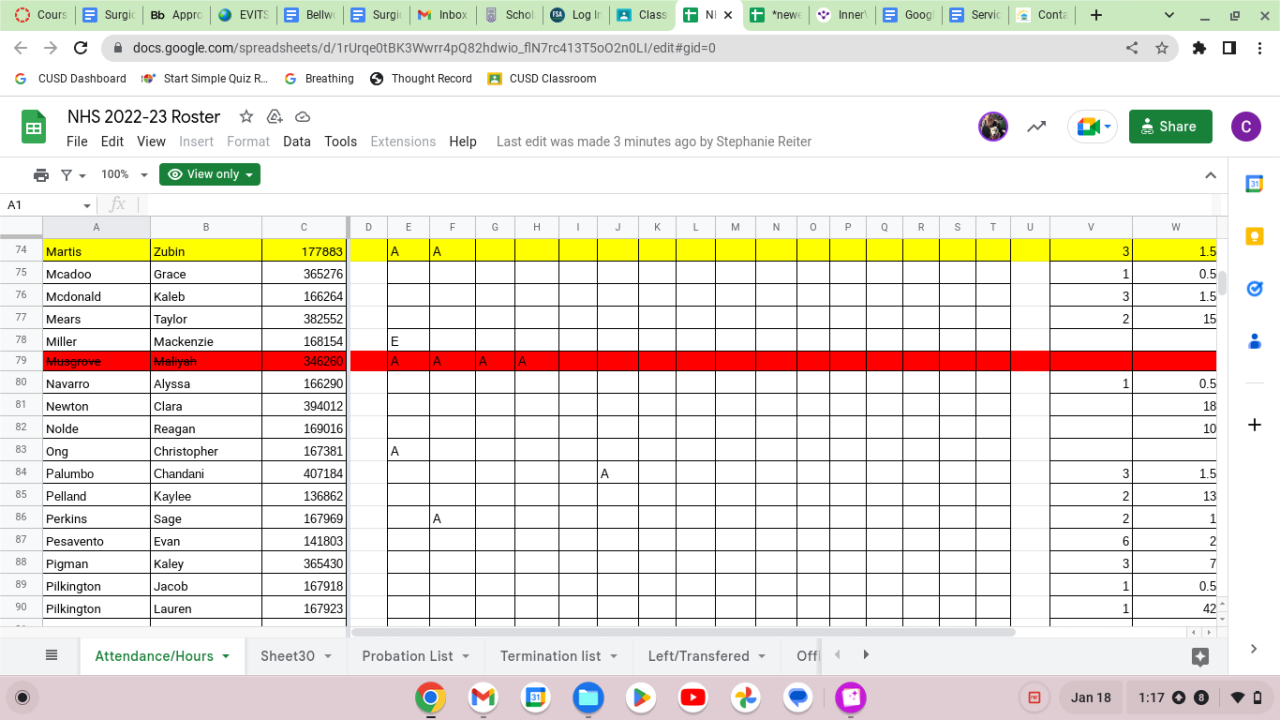Open Google Keep side panel
Screen dimensions: 1280x720
[1254, 236]
